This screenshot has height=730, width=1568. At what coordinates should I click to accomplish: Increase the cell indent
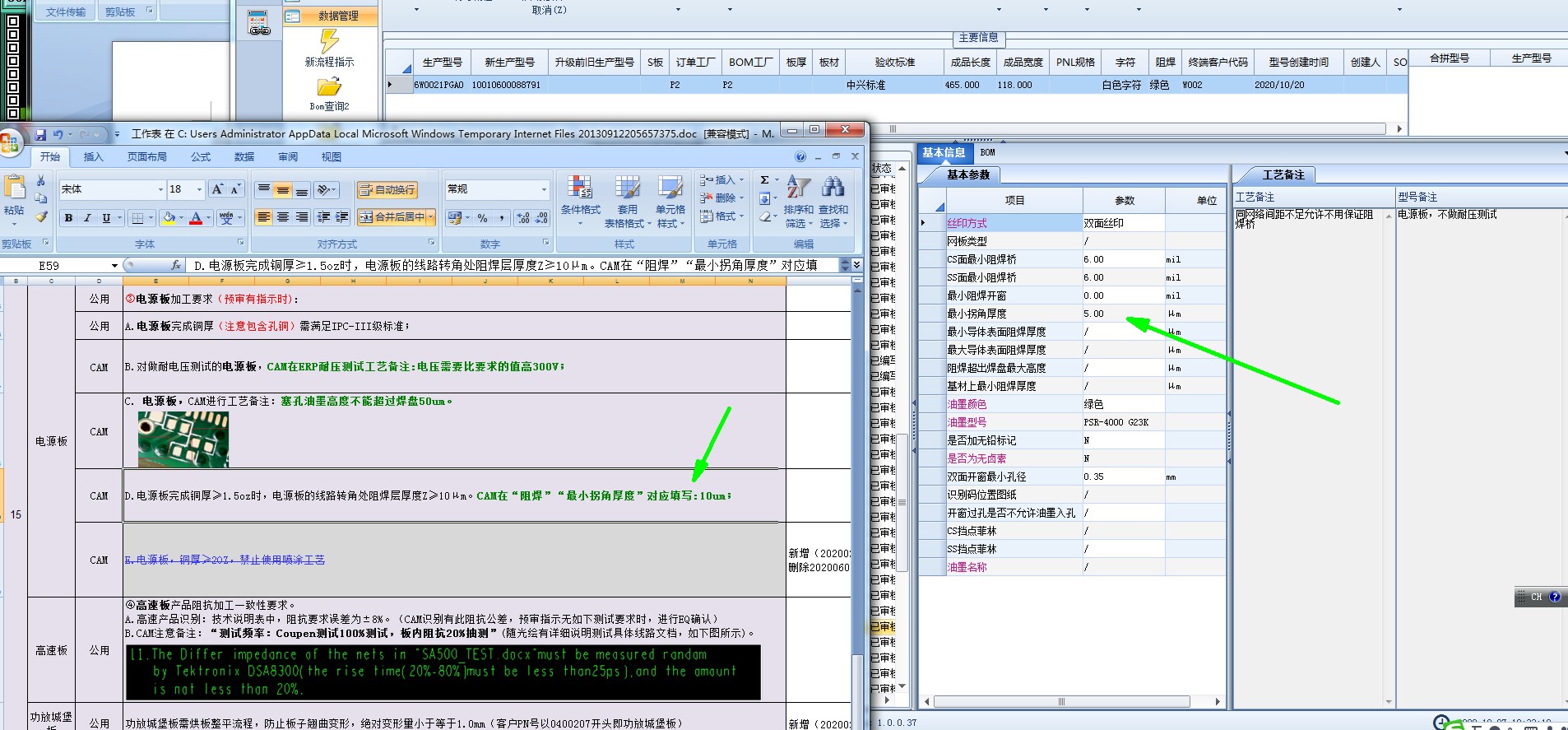(342, 217)
